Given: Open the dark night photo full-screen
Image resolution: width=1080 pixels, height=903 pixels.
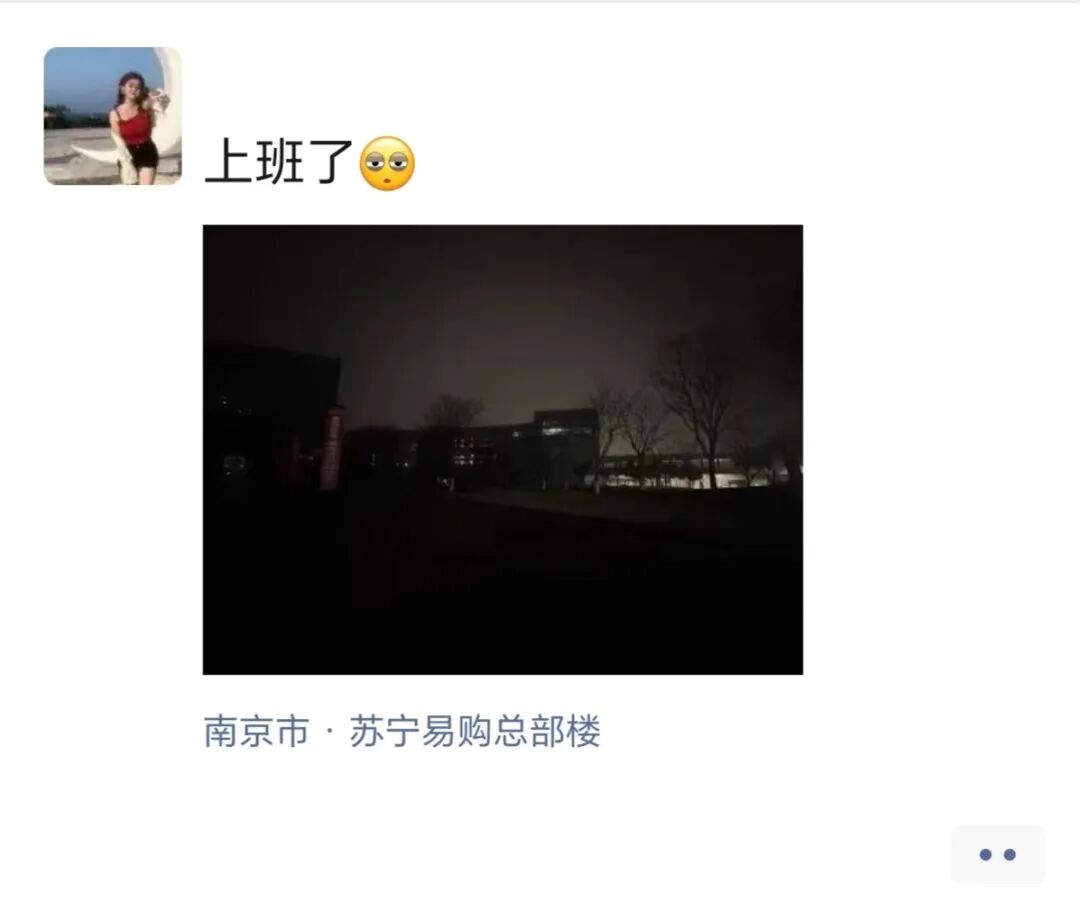Looking at the screenshot, I should pyautogui.click(x=503, y=449).
